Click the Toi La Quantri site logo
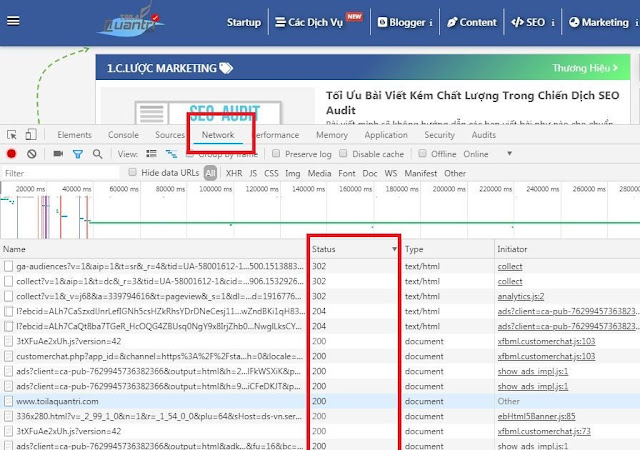The height and width of the screenshot is (450, 640). [131, 21]
